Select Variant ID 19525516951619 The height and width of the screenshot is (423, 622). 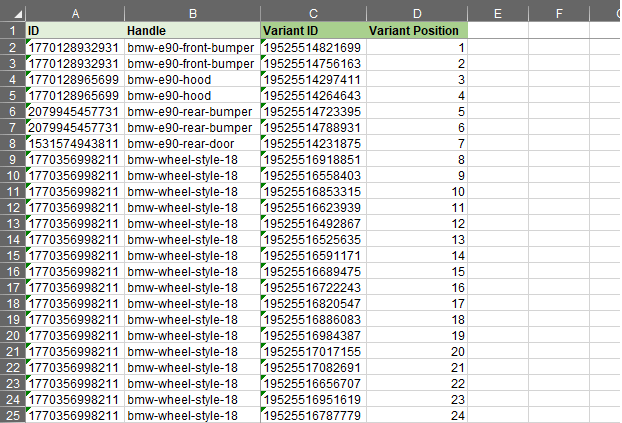click(x=313, y=400)
